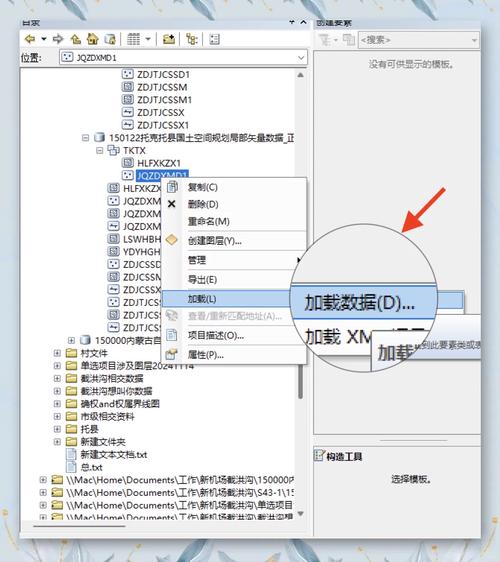Expand the 确权and权属界线图 folder

pyautogui.click(x=57, y=404)
